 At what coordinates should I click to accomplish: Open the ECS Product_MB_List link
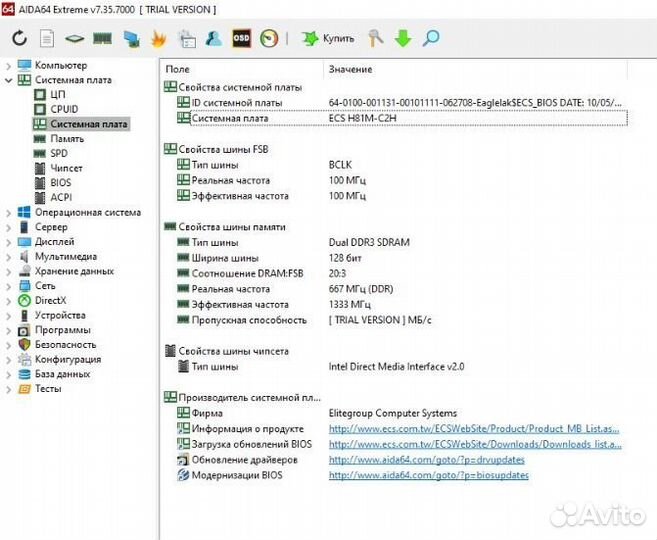(474, 429)
